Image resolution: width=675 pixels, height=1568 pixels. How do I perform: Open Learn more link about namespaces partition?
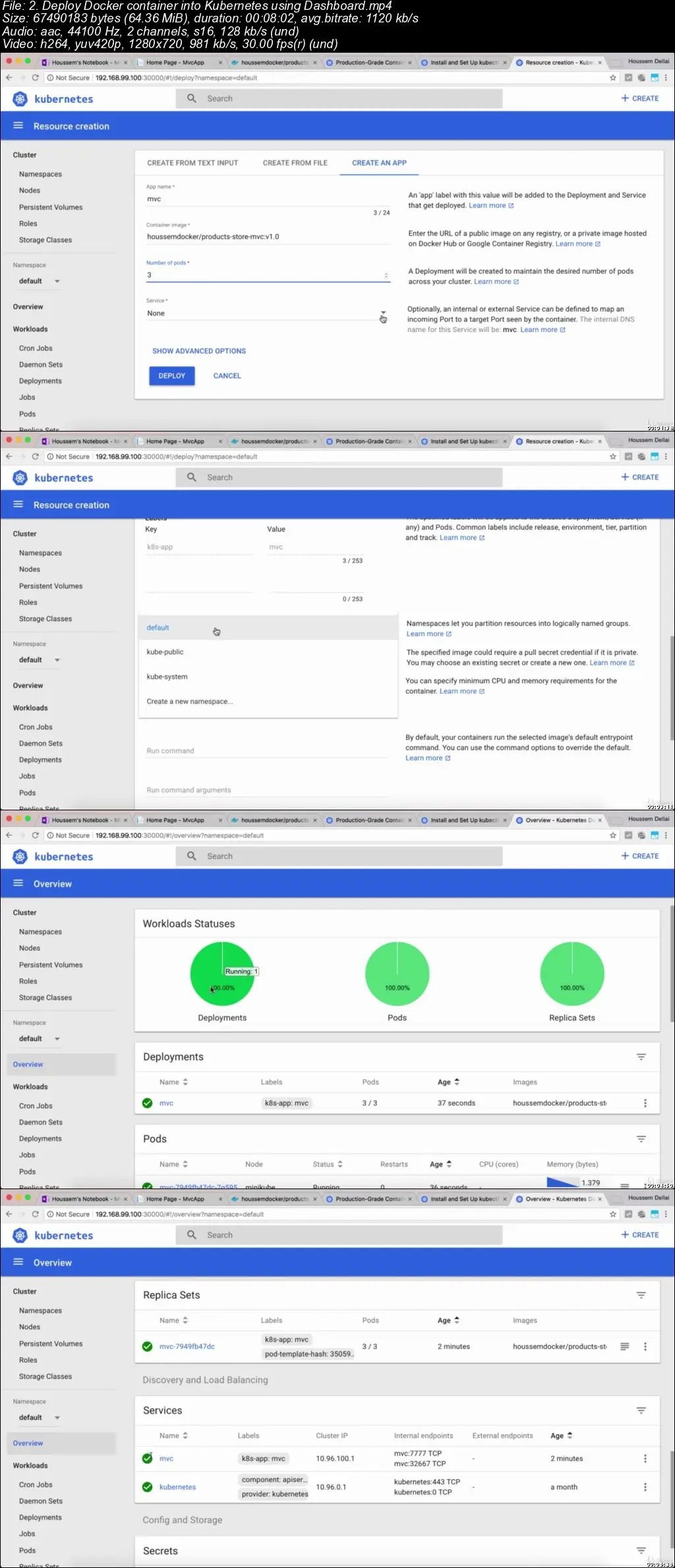click(429, 634)
